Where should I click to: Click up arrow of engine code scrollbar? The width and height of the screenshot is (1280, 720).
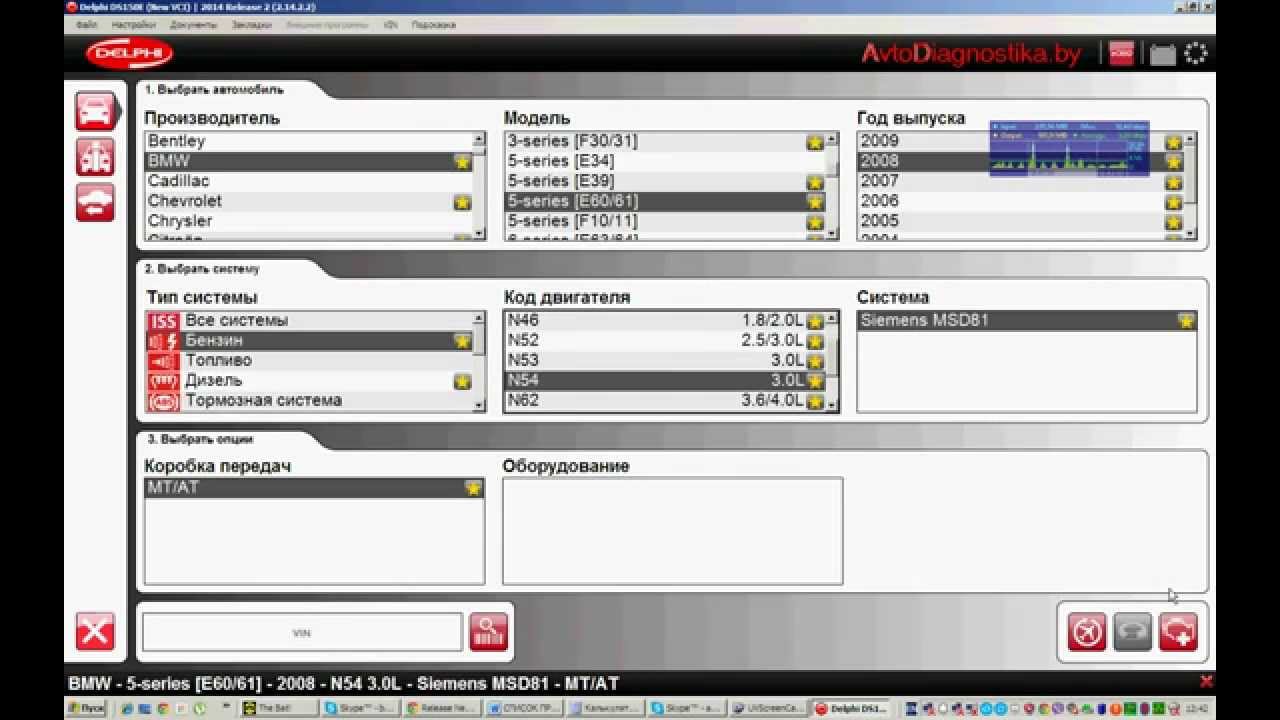tap(832, 319)
